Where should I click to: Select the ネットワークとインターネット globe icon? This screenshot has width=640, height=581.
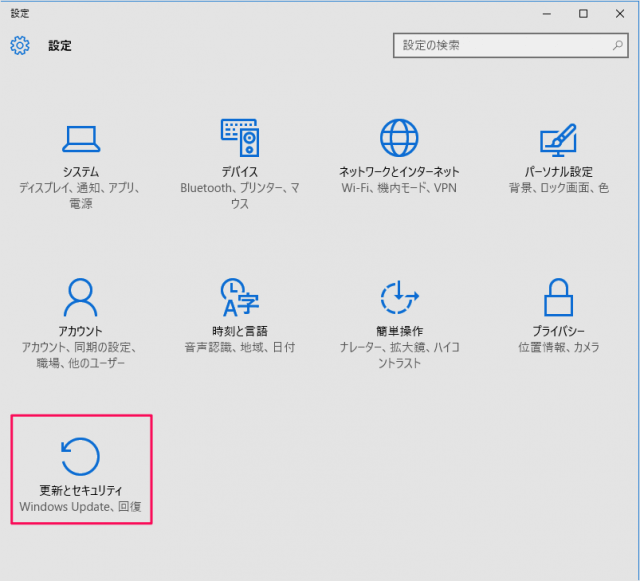coord(399,138)
